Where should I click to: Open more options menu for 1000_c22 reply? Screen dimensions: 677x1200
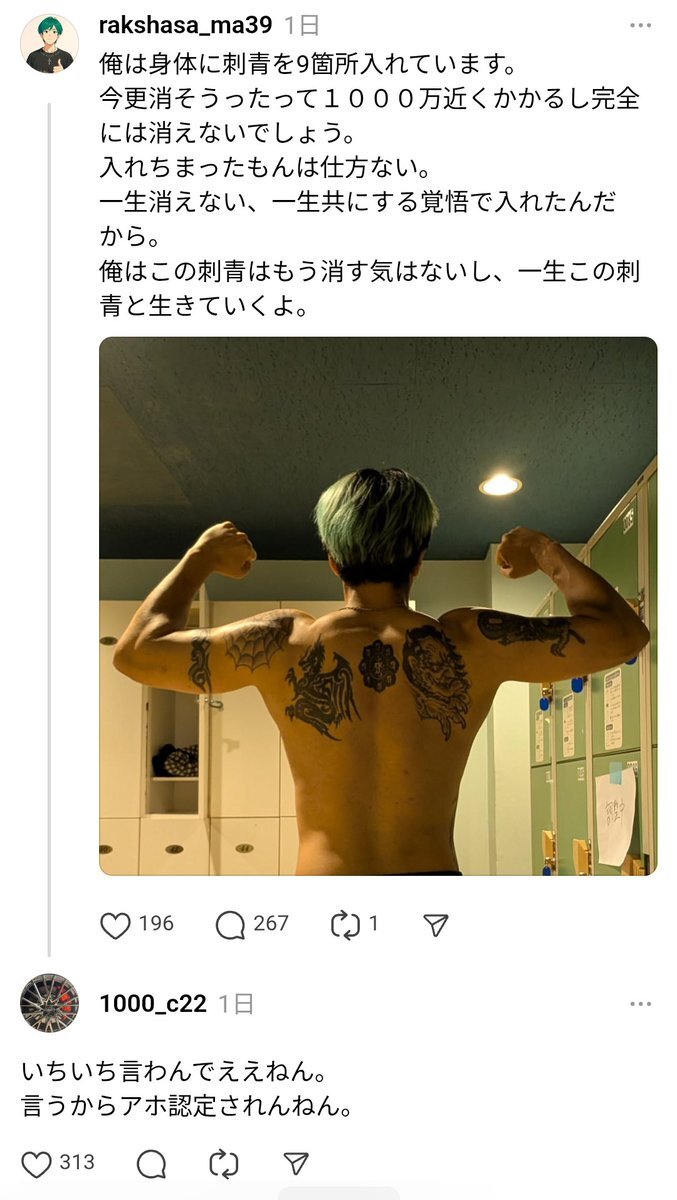click(x=641, y=1003)
